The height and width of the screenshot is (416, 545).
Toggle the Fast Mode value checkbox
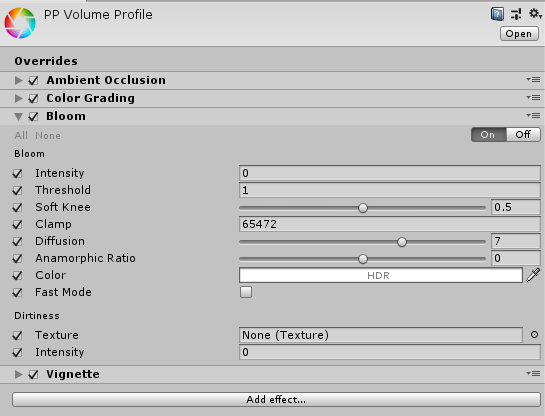(x=246, y=292)
